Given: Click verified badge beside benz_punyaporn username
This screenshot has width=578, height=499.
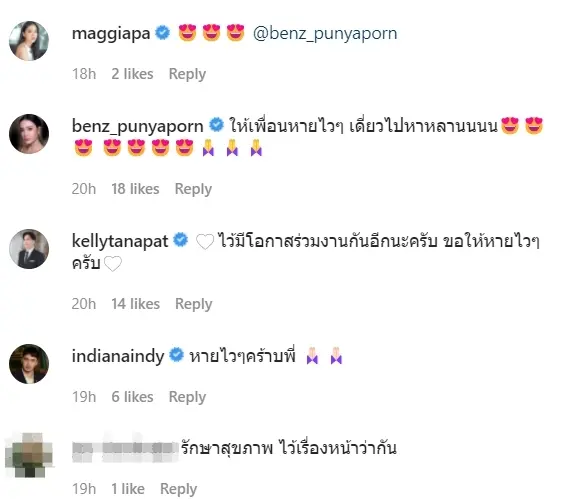Looking at the screenshot, I should click(x=216, y=125).
